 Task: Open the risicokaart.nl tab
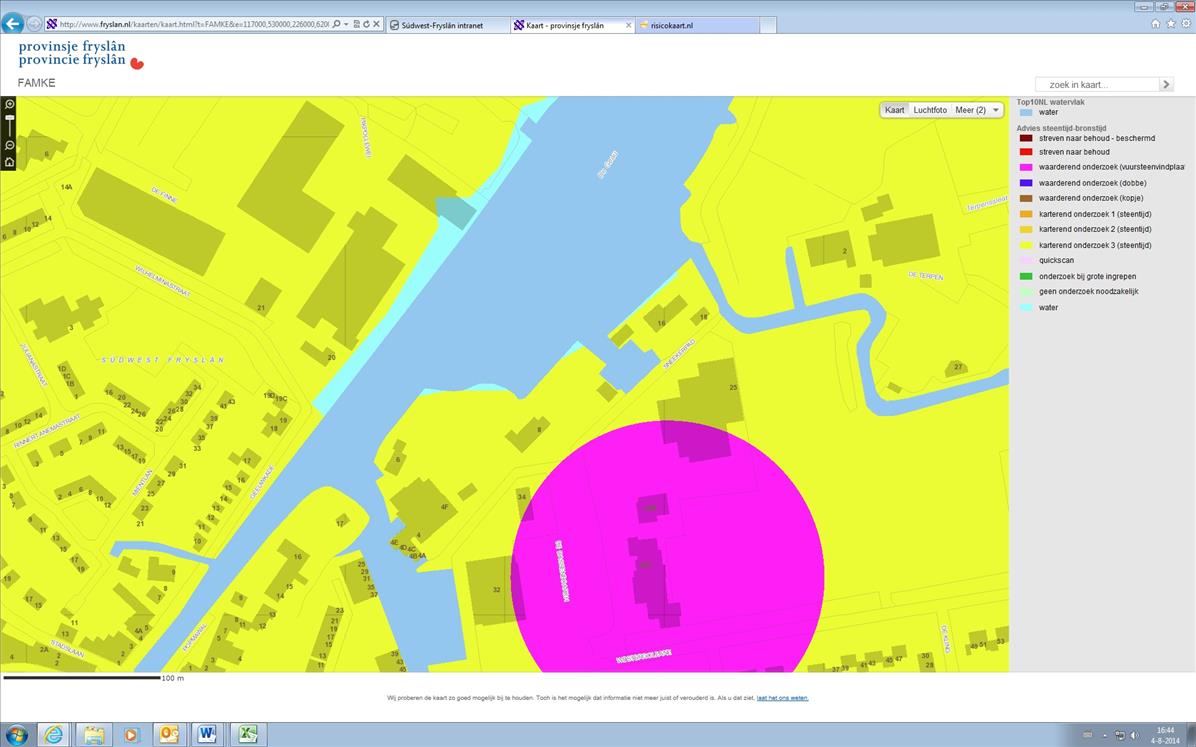[x=697, y=25]
